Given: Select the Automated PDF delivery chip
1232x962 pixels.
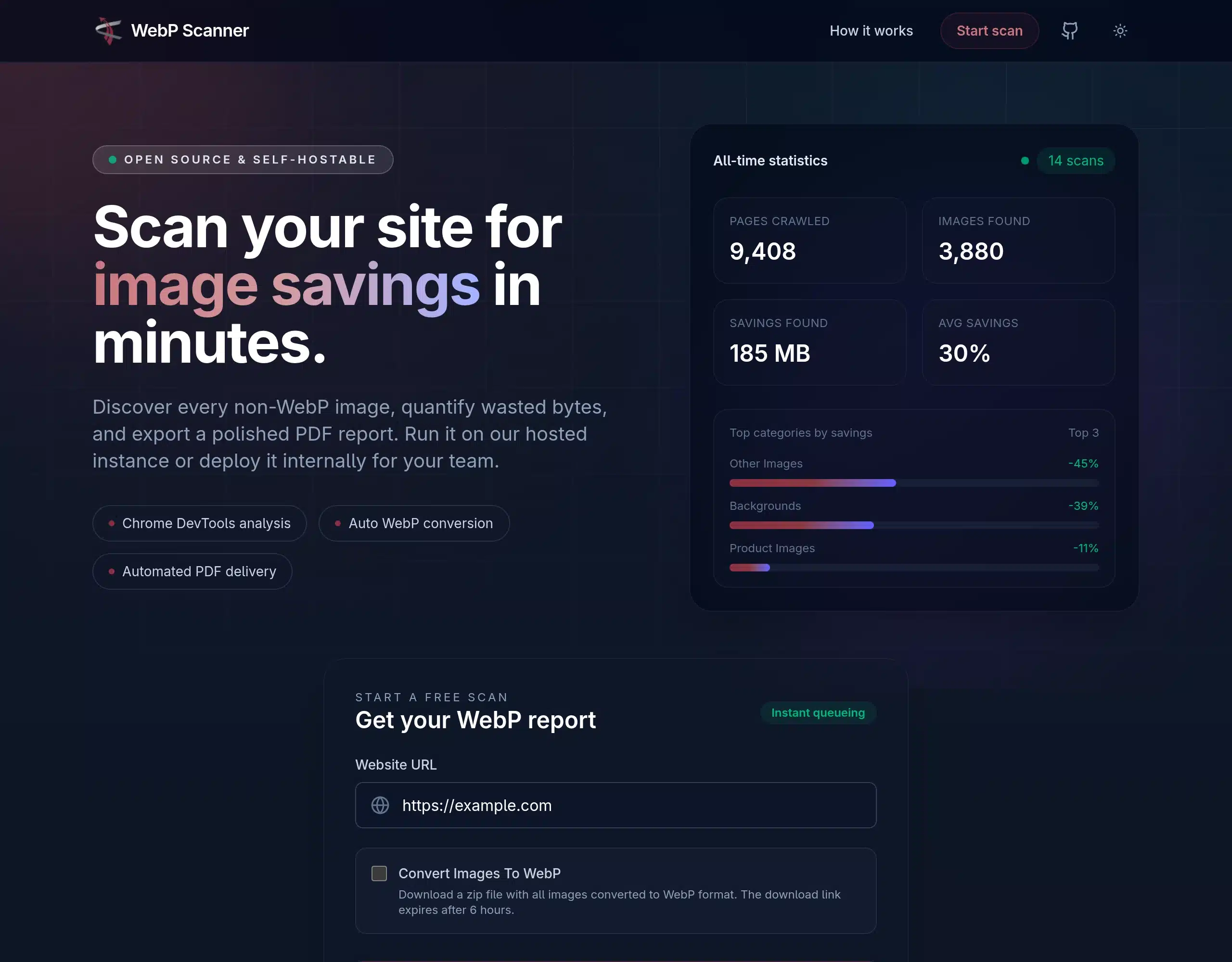Looking at the screenshot, I should click(x=192, y=571).
